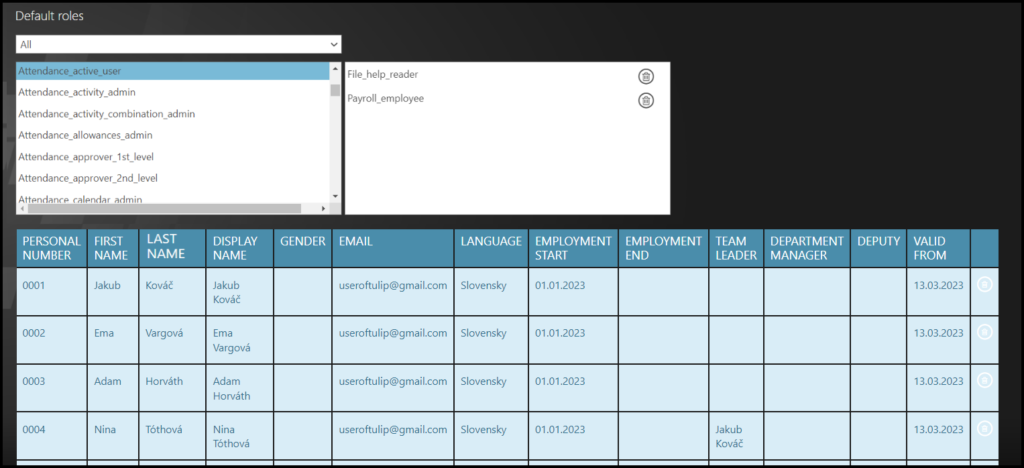Click delete icon in Jakub Kováč row
1024x468 pixels.
coord(984,285)
